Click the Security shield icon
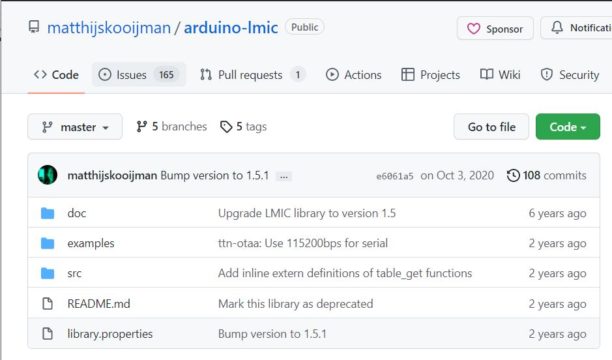Screen dimensions: 612x360 [547, 75]
